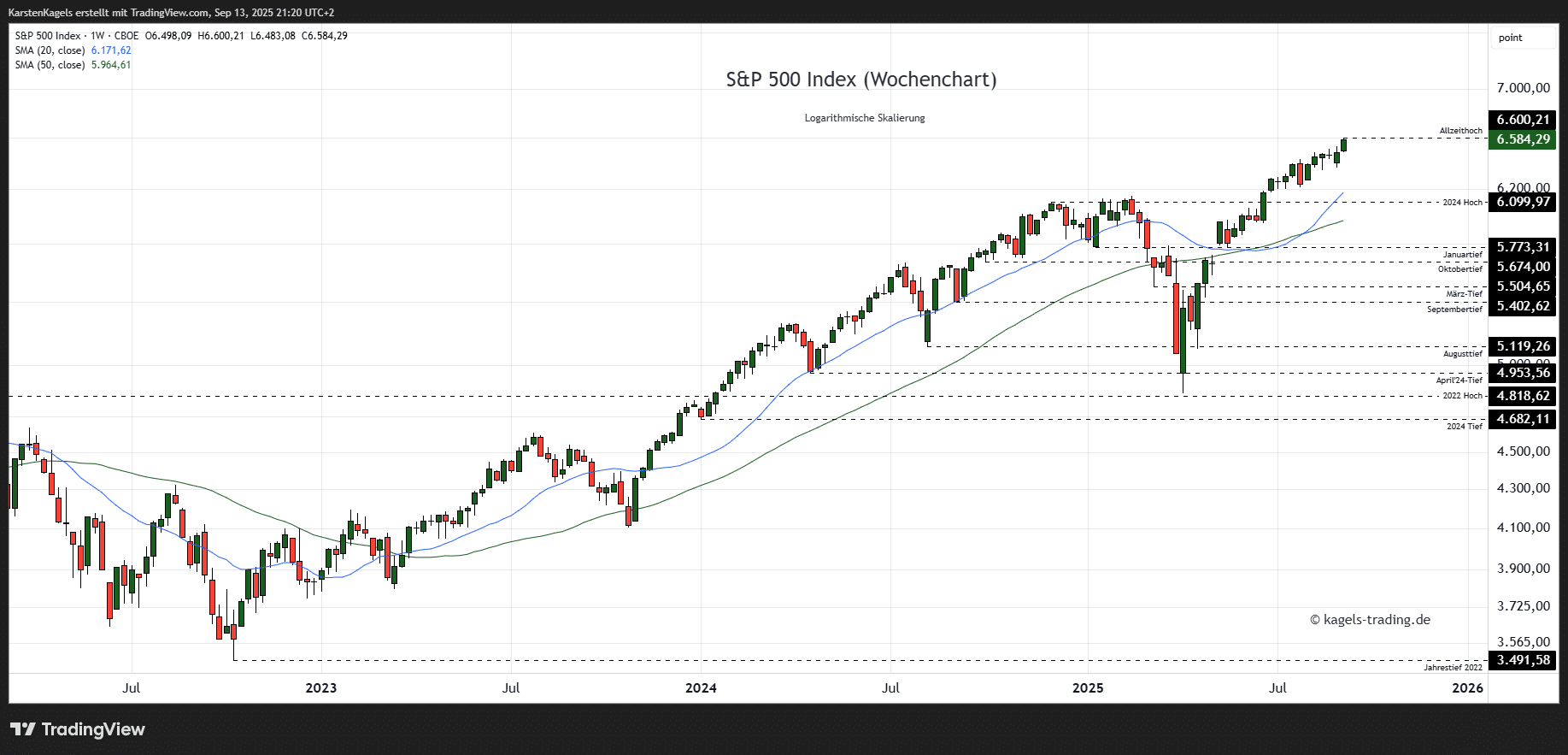Click the Januartief level label
Viewport: 1568px width, 755px height.
[x=1463, y=255]
